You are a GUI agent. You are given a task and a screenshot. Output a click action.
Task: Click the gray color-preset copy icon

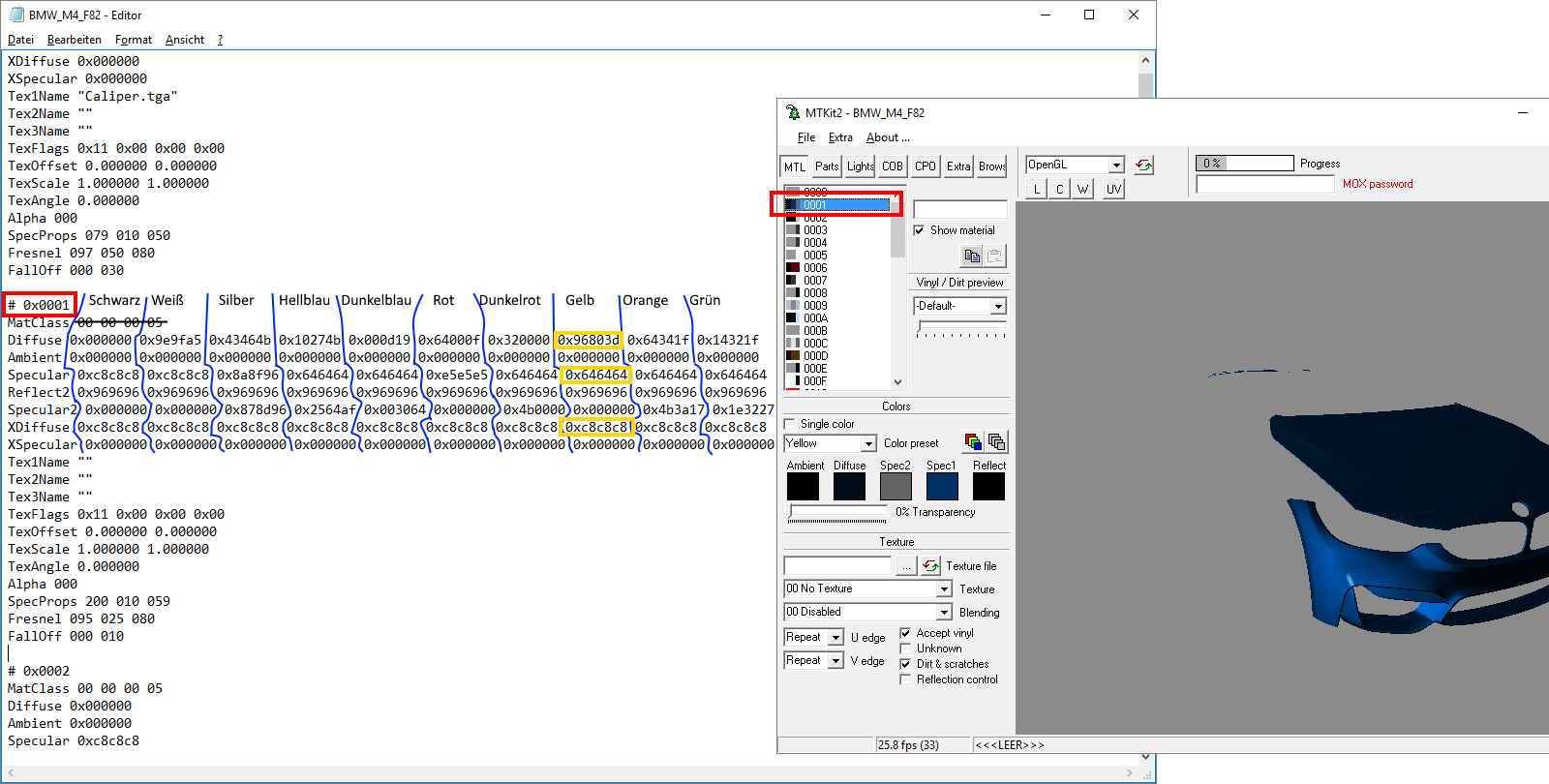pos(996,442)
